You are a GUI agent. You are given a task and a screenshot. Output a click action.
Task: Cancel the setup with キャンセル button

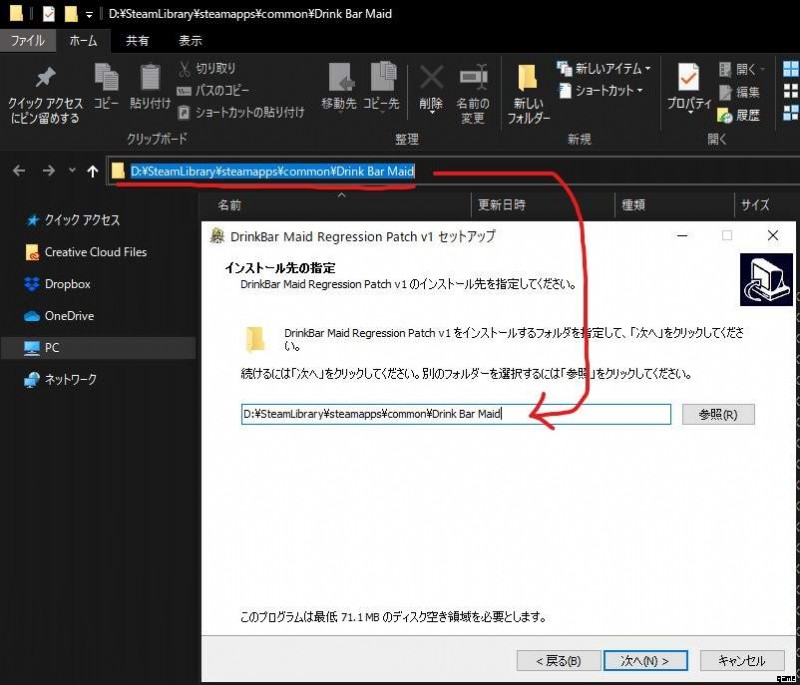[x=741, y=660]
